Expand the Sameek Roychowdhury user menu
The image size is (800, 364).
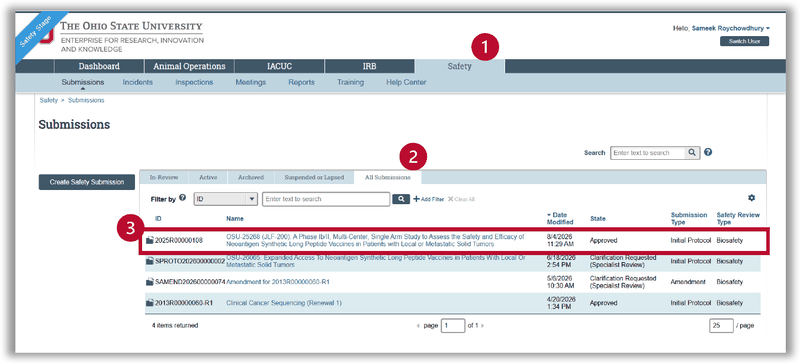pos(731,29)
